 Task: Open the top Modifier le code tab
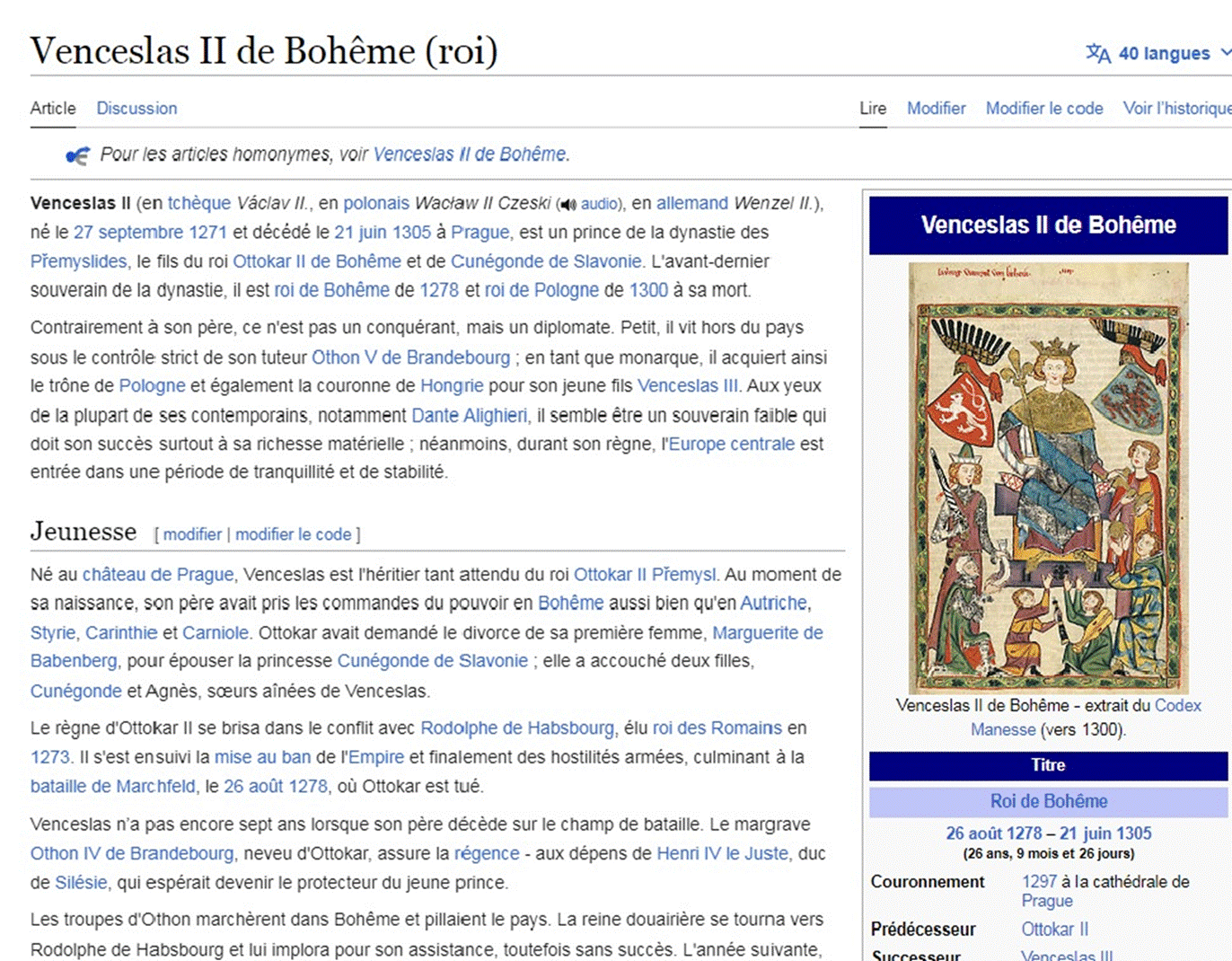[1044, 108]
